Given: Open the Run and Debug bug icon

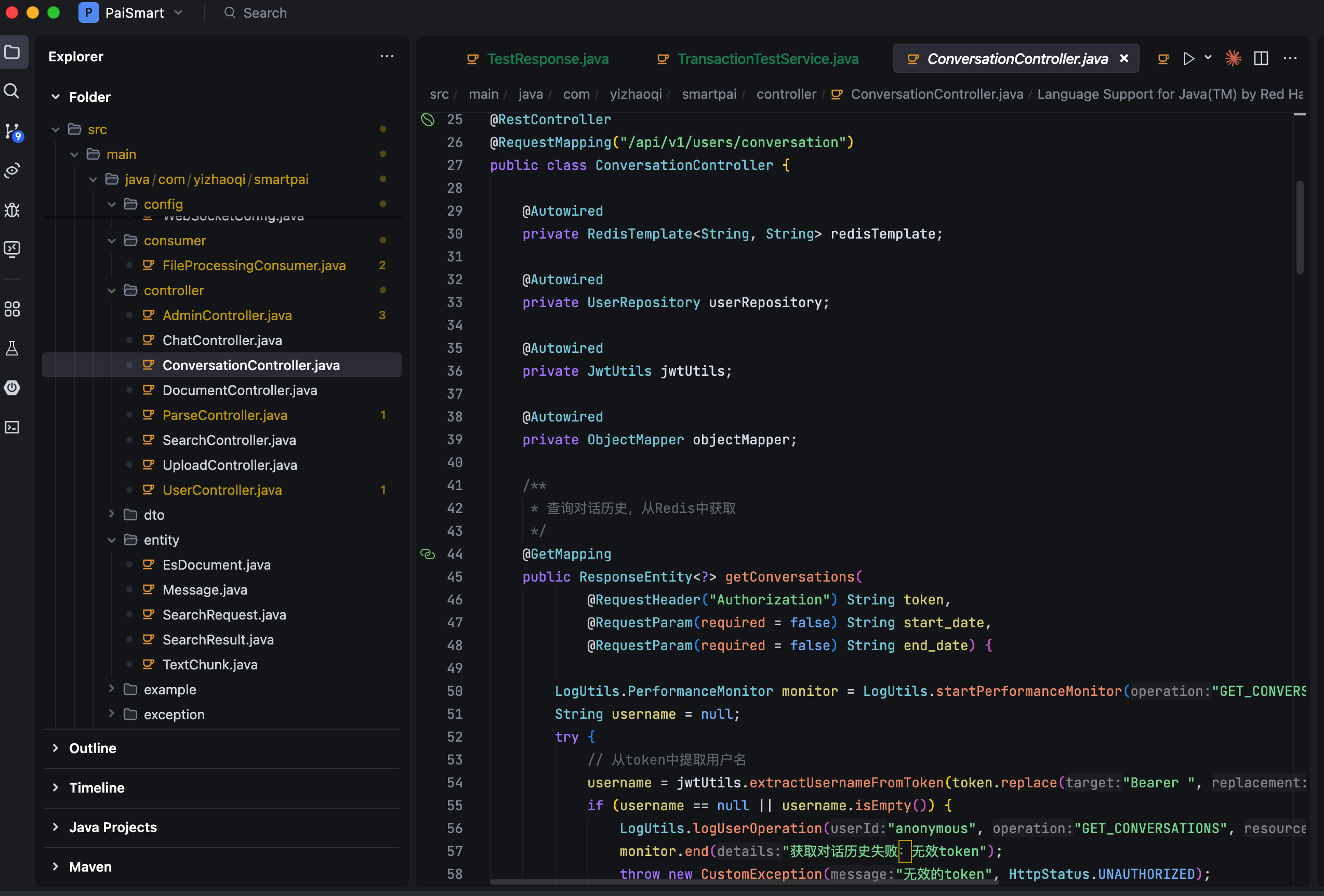Looking at the screenshot, I should click(x=12, y=210).
